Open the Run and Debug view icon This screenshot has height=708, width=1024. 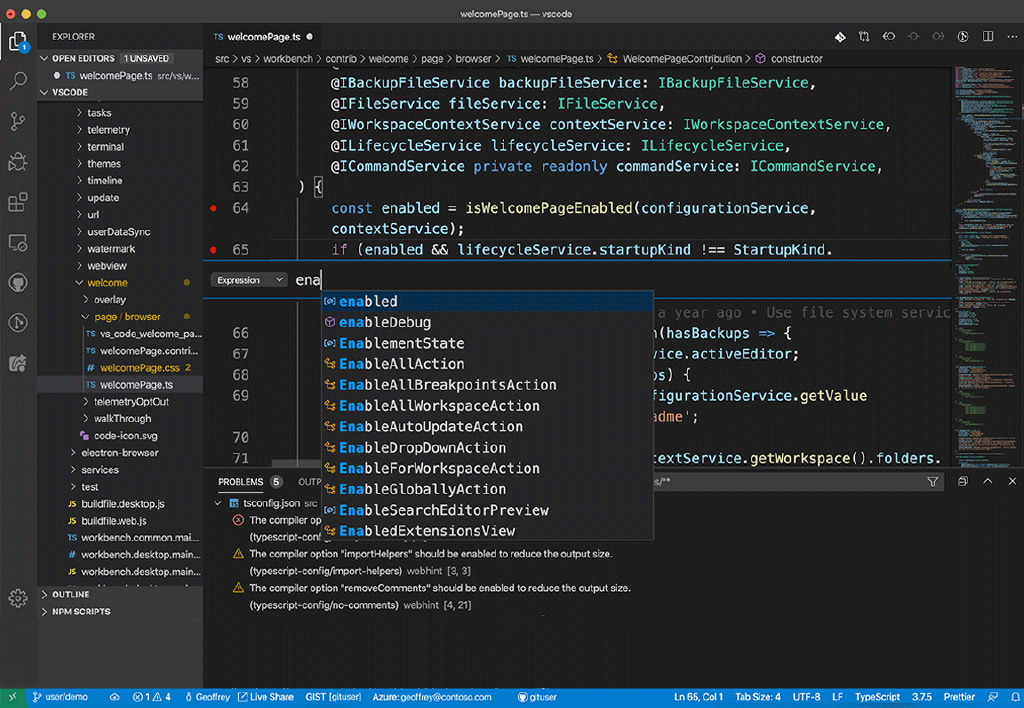[18, 161]
